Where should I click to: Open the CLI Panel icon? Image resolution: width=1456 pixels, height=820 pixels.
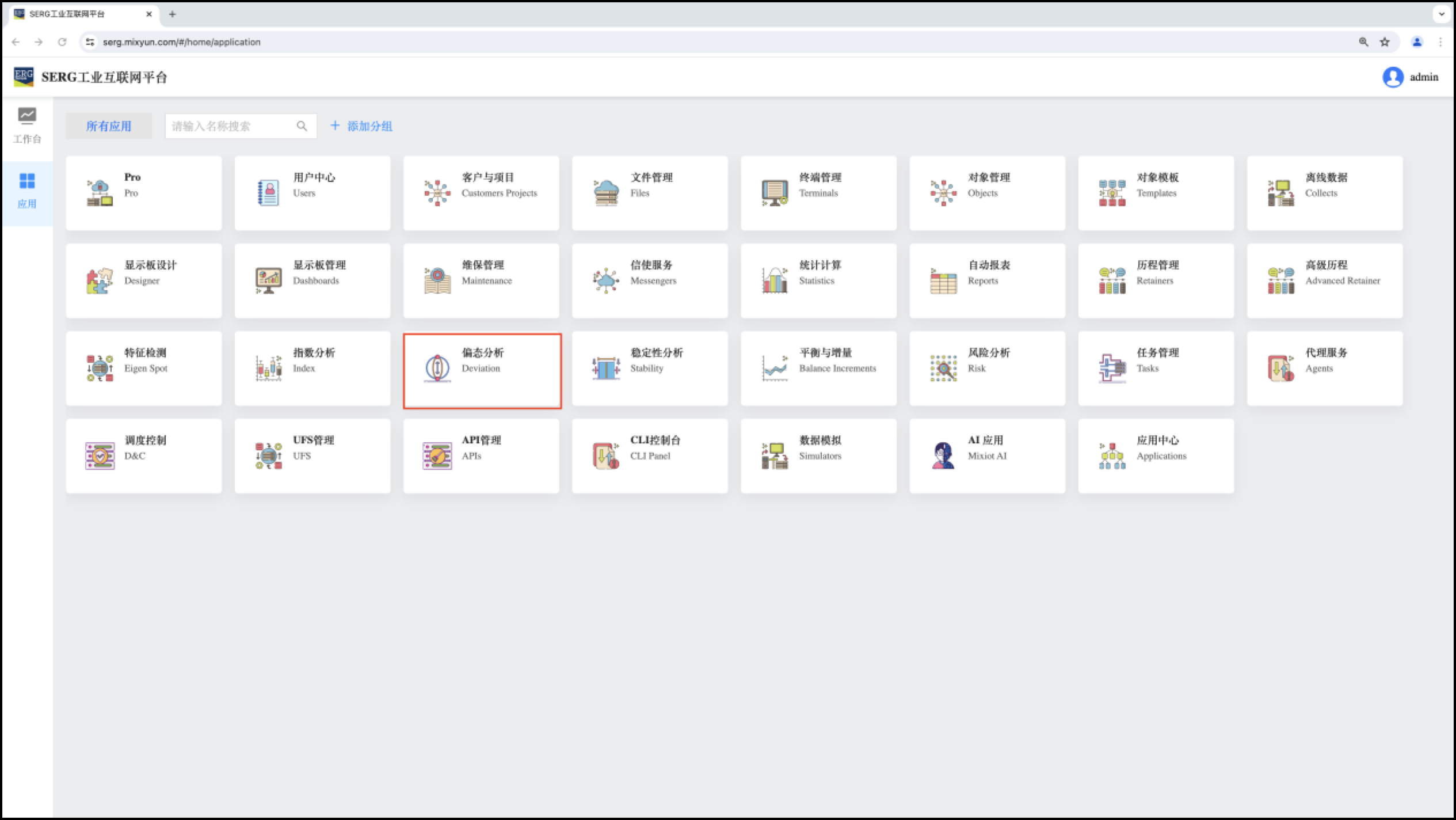click(x=605, y=455)
